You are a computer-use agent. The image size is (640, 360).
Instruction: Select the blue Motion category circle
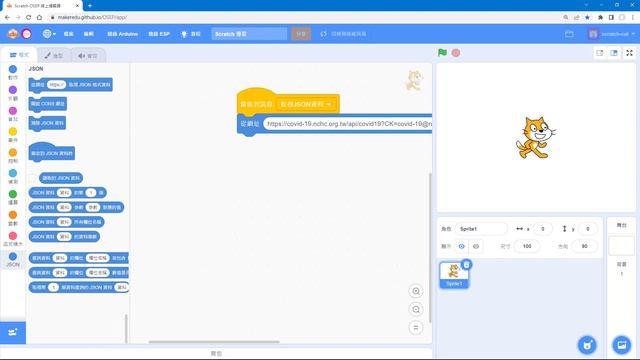click(x=13, y=69)
